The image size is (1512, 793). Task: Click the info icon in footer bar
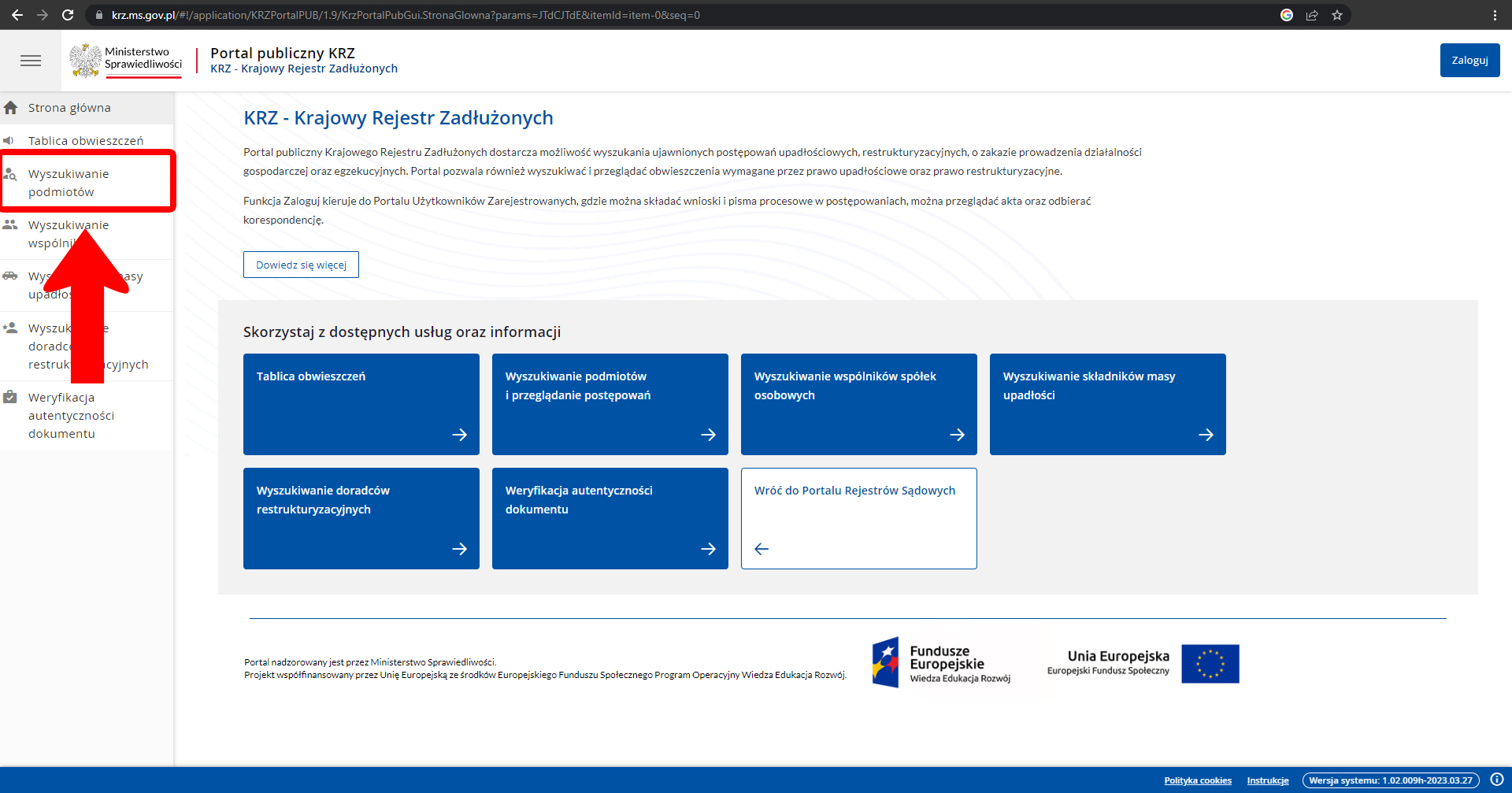tap(1497, 780)
